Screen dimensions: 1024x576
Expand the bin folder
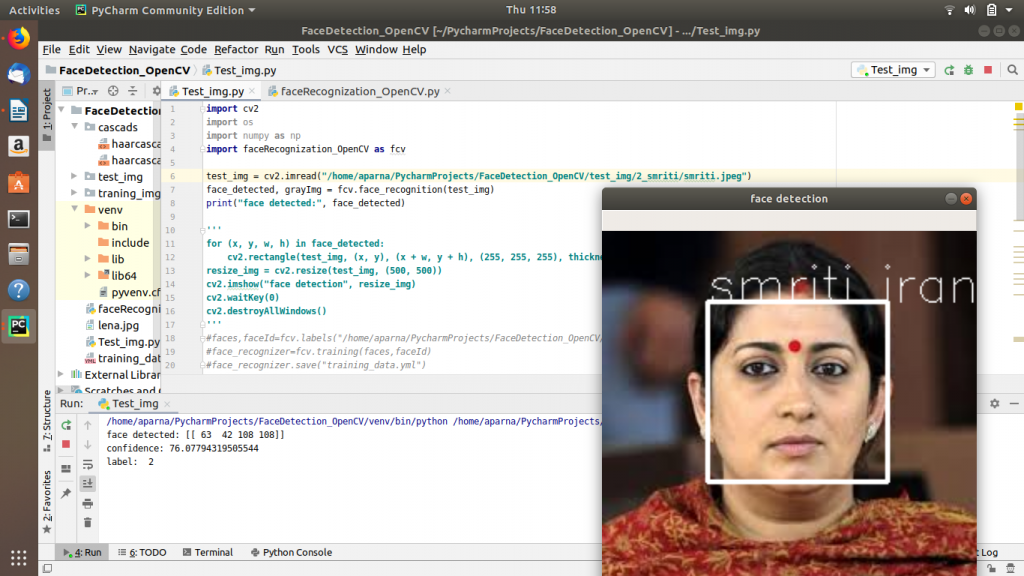pyautogui.click(x=88, y=226)
